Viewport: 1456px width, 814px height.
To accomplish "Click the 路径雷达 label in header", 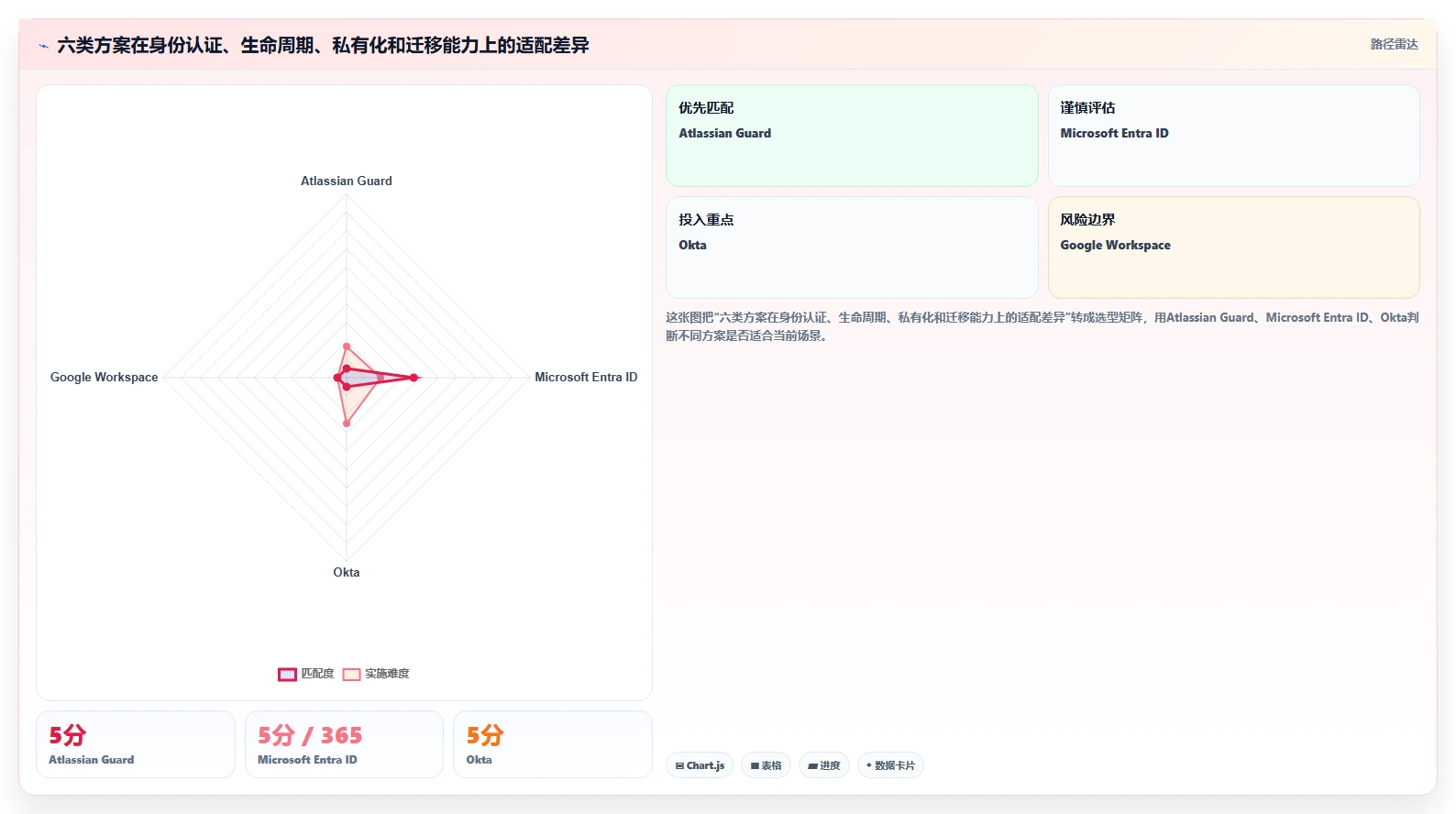I will pyautogui.click(x=1394, y=44).
